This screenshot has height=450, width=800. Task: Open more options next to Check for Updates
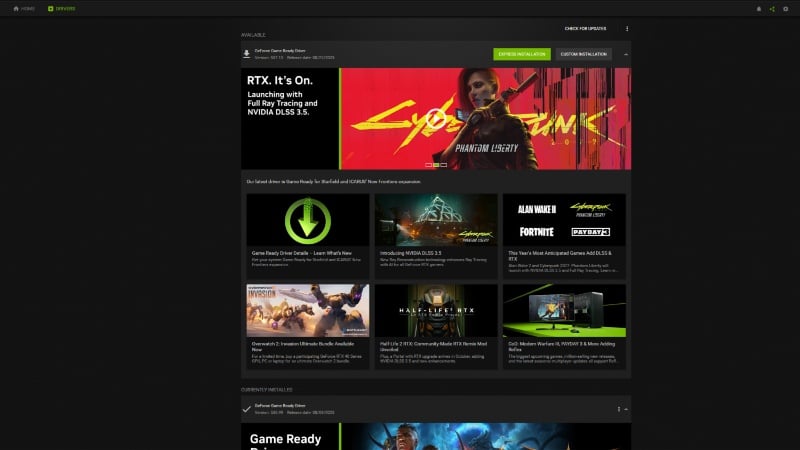click(x=627, y=28)
